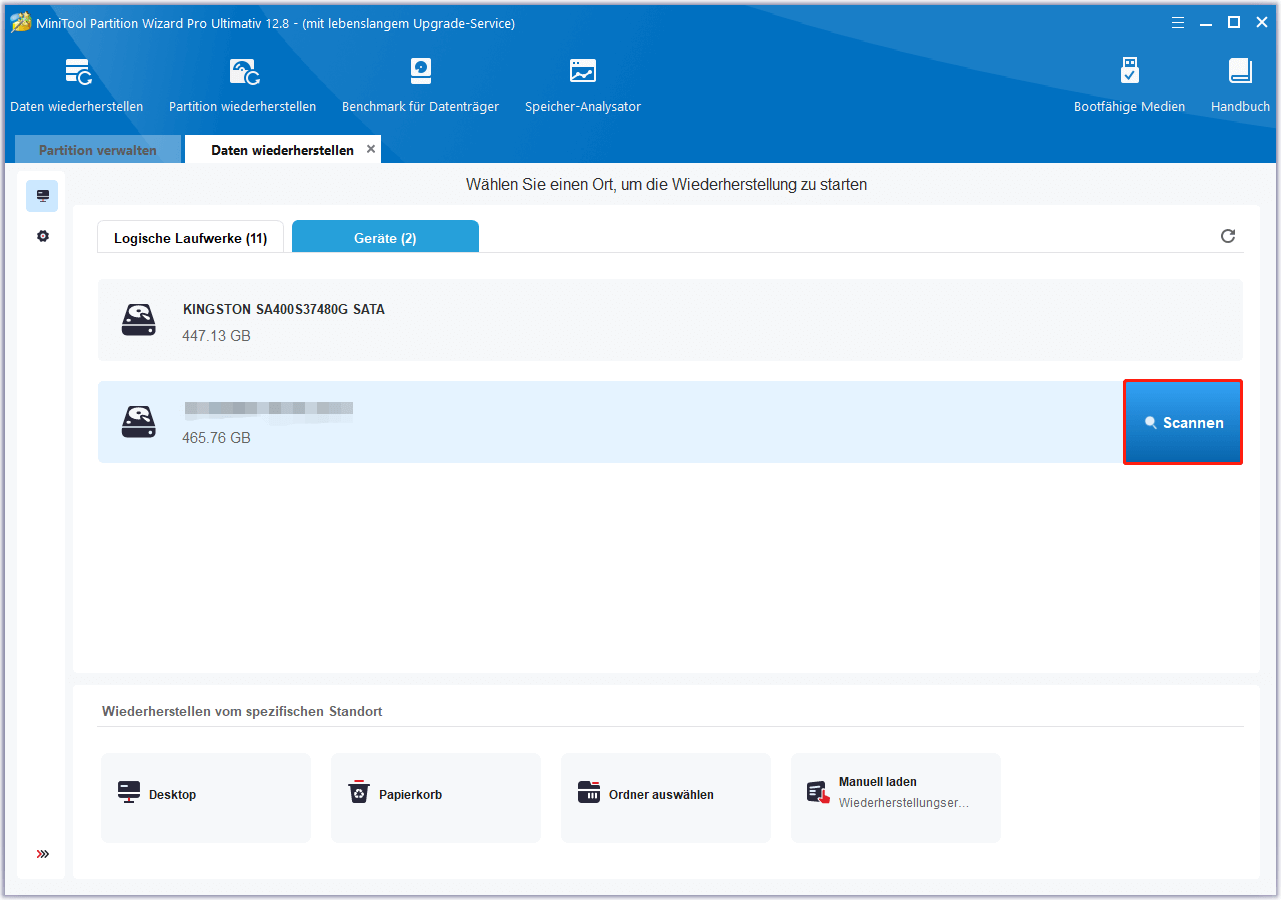The image size is (1281, 900).
Task: Switch to Logische Laufwerke (11) tab
Action: (x=190, y=238)
